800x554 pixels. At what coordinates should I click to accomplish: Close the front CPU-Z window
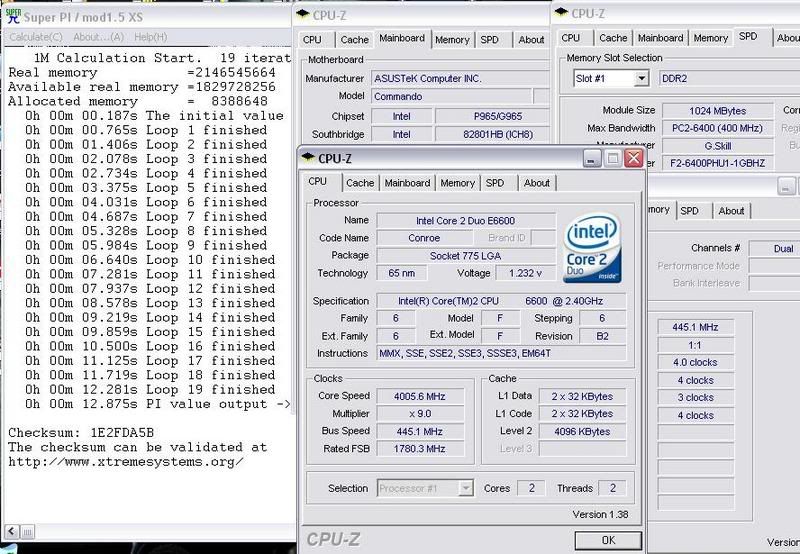coord(634,158)
